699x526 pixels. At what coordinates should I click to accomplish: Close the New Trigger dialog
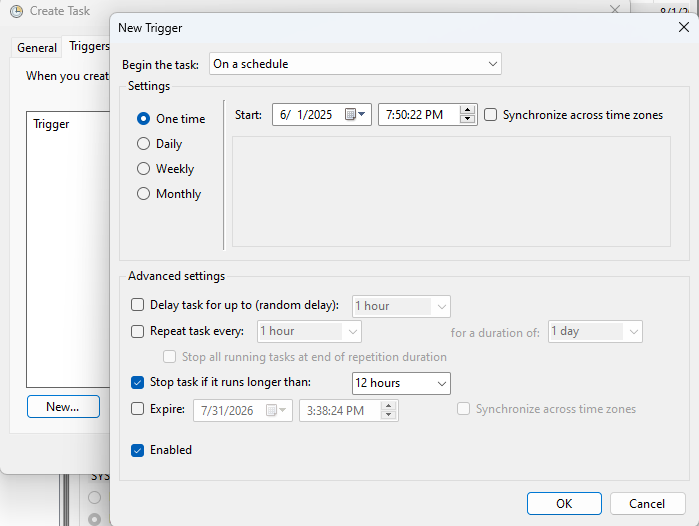click(683, 28)
